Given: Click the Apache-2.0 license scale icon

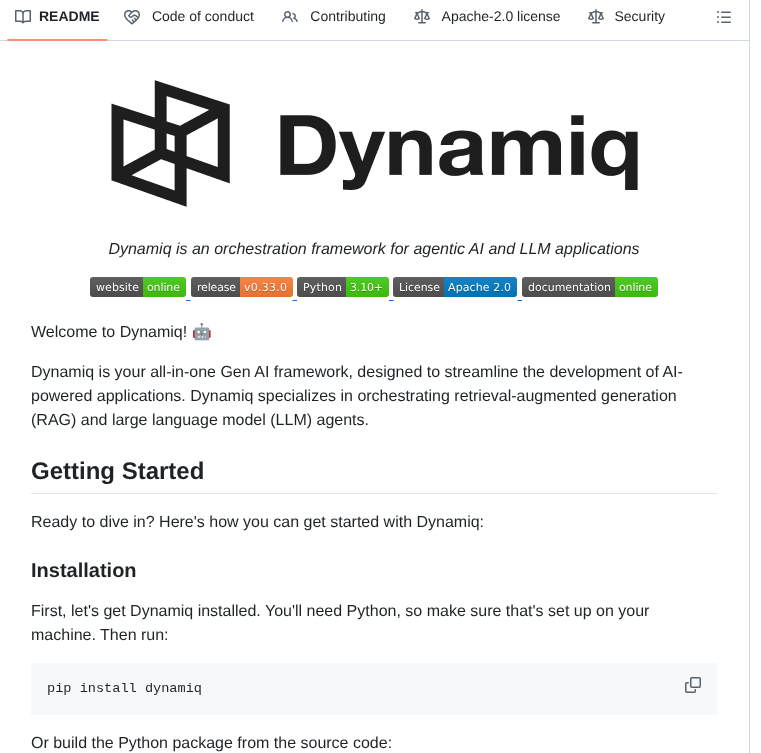Looking at the screenshot, I should (422, 17).
